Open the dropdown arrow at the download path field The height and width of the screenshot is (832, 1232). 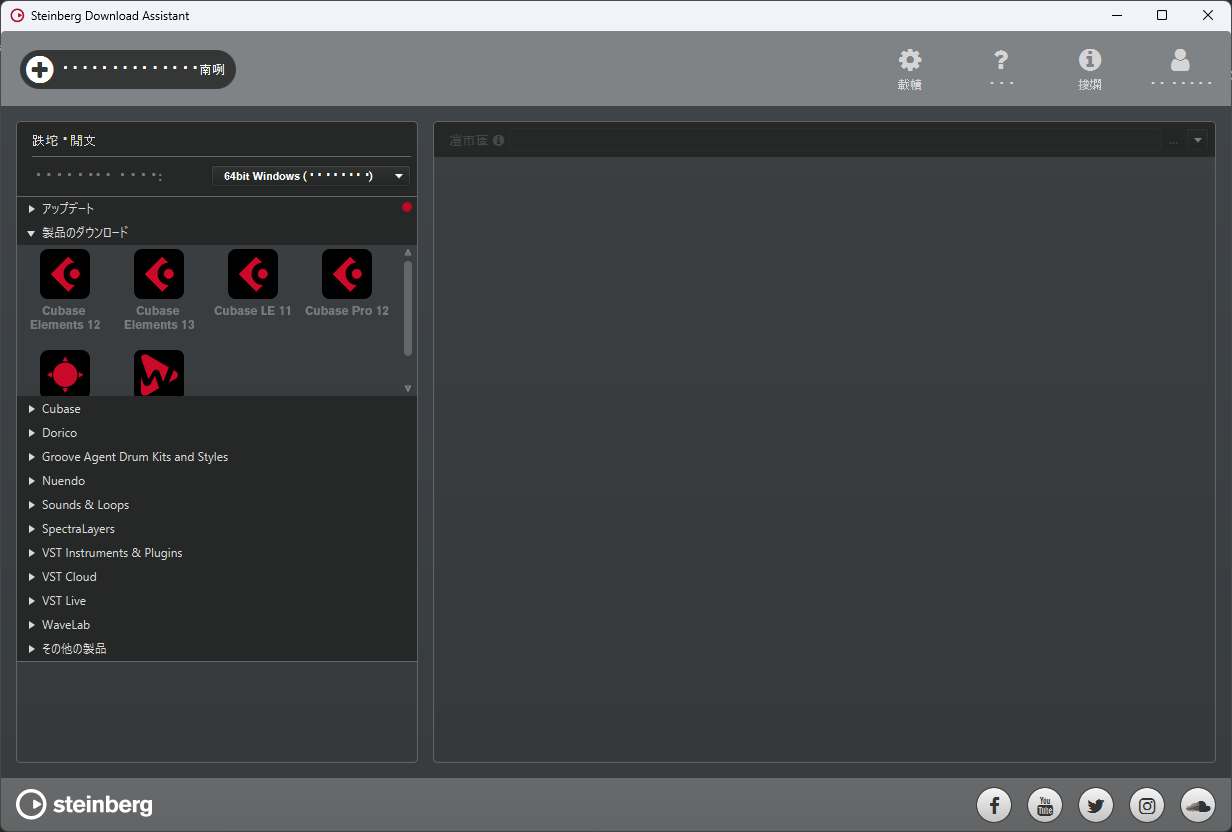point(1198,141)
